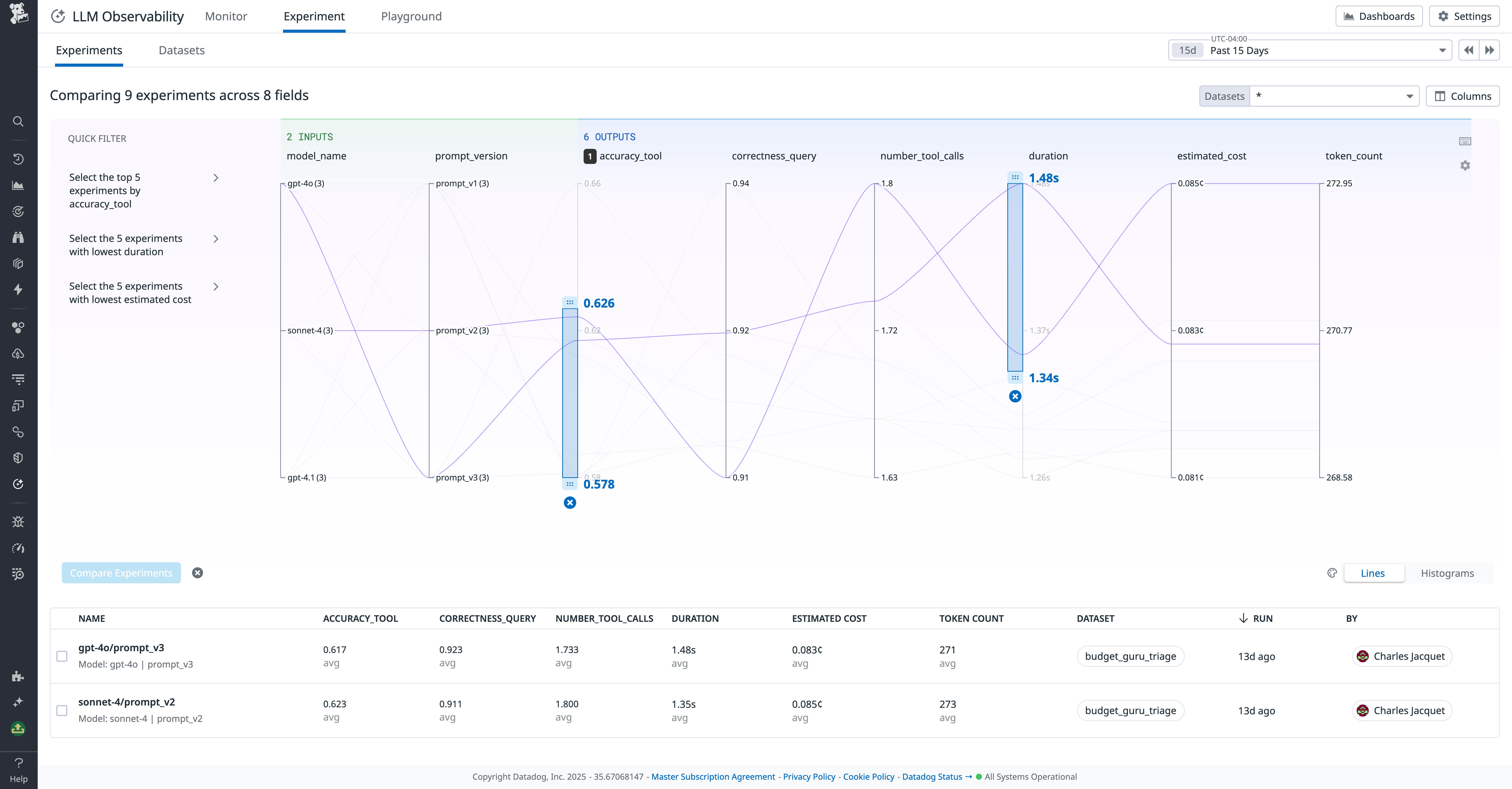Viewport: 1512px width, 789px height.
Task: Open the color palette picker next to Lines
Action: click(1332, 573)
